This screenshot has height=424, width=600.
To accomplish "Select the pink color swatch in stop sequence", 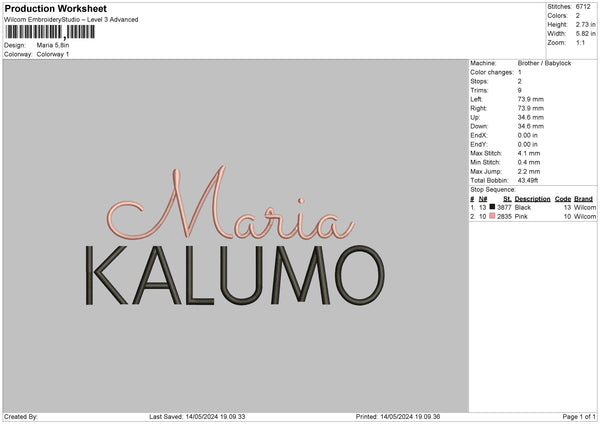I will pyautogui.click(x=492, y=216).
